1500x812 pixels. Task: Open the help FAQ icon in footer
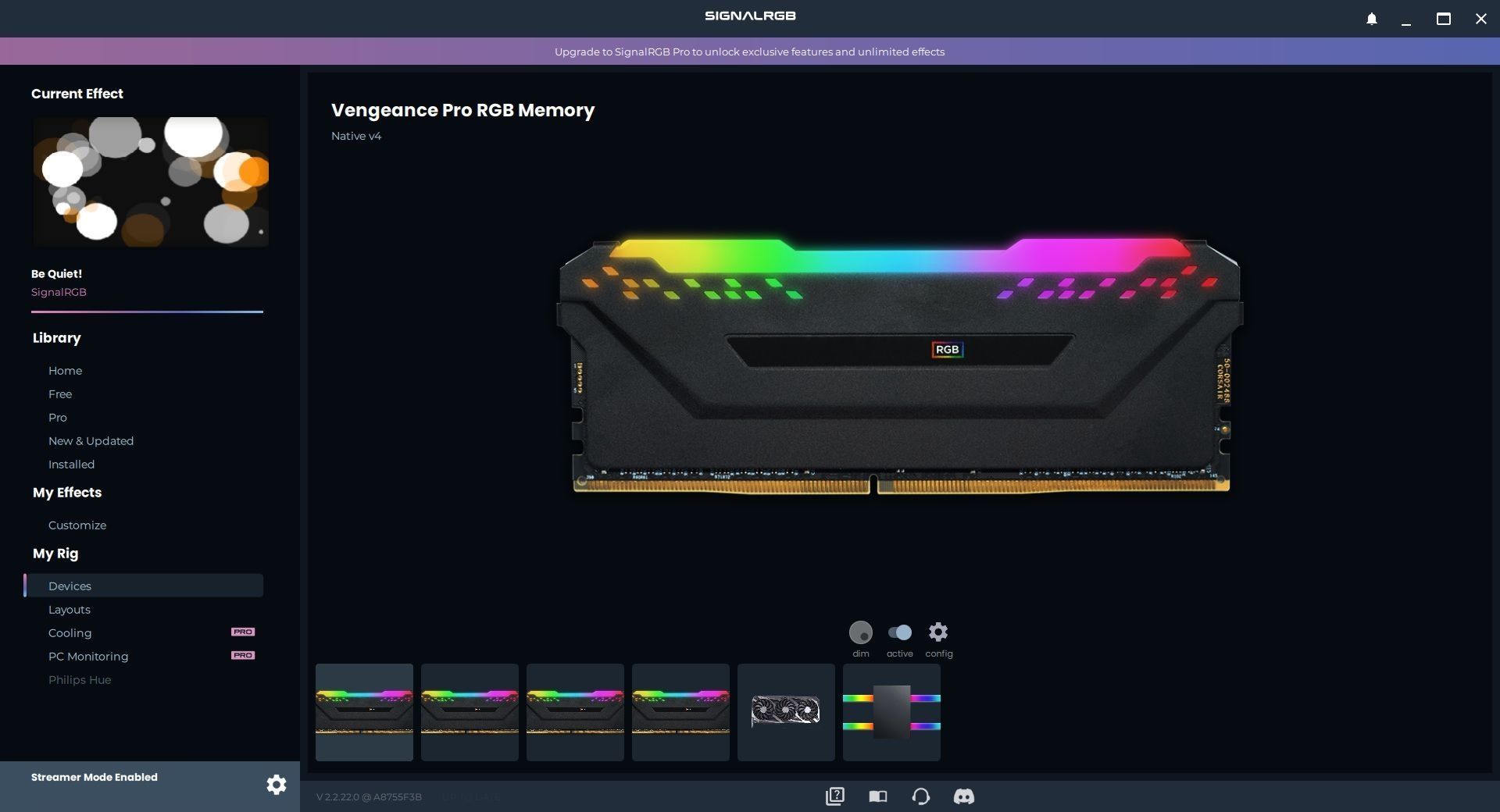click(834, 796)
